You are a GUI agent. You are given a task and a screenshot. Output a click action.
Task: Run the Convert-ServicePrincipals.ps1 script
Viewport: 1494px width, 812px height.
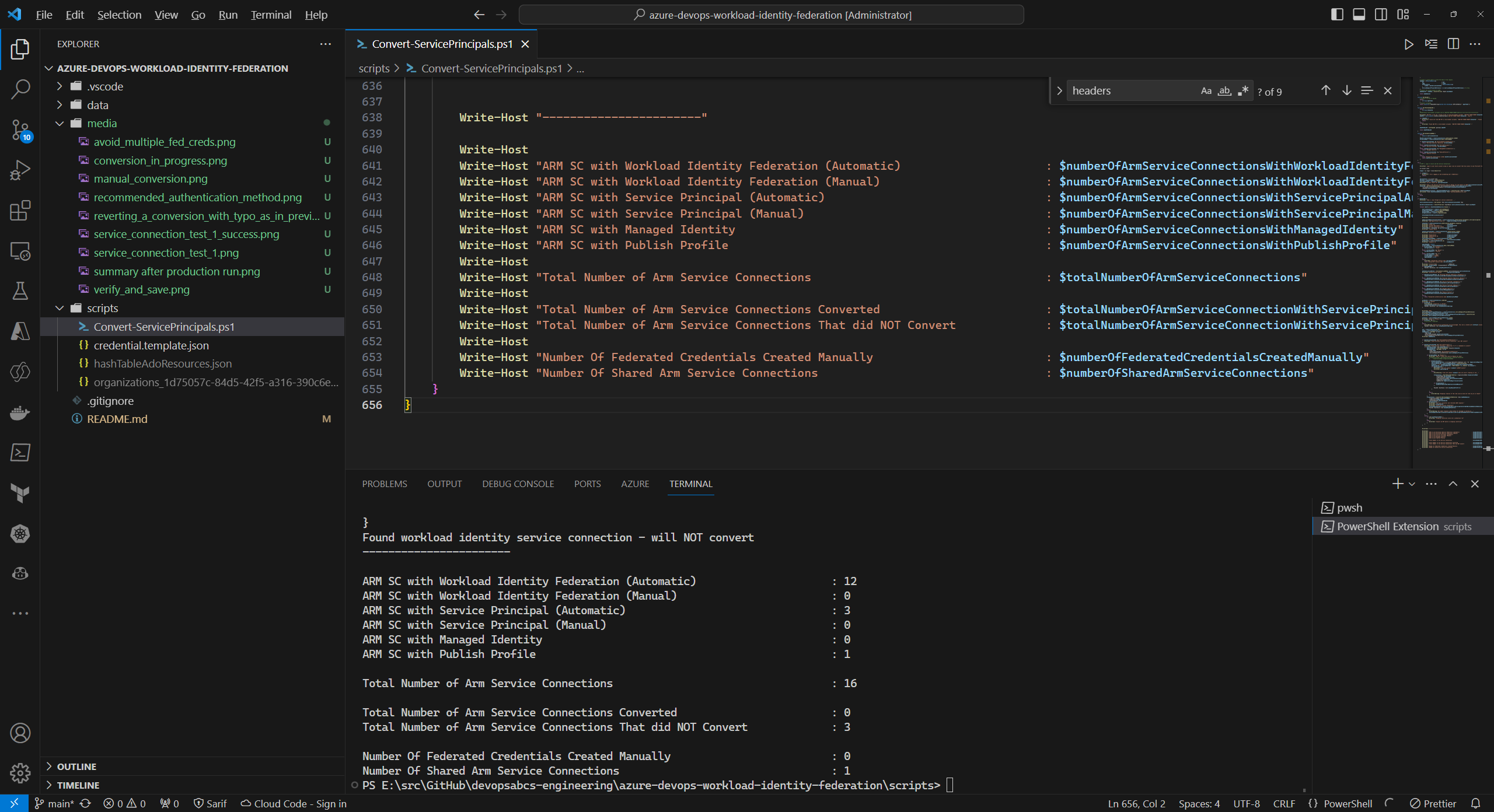(1408, 44)
